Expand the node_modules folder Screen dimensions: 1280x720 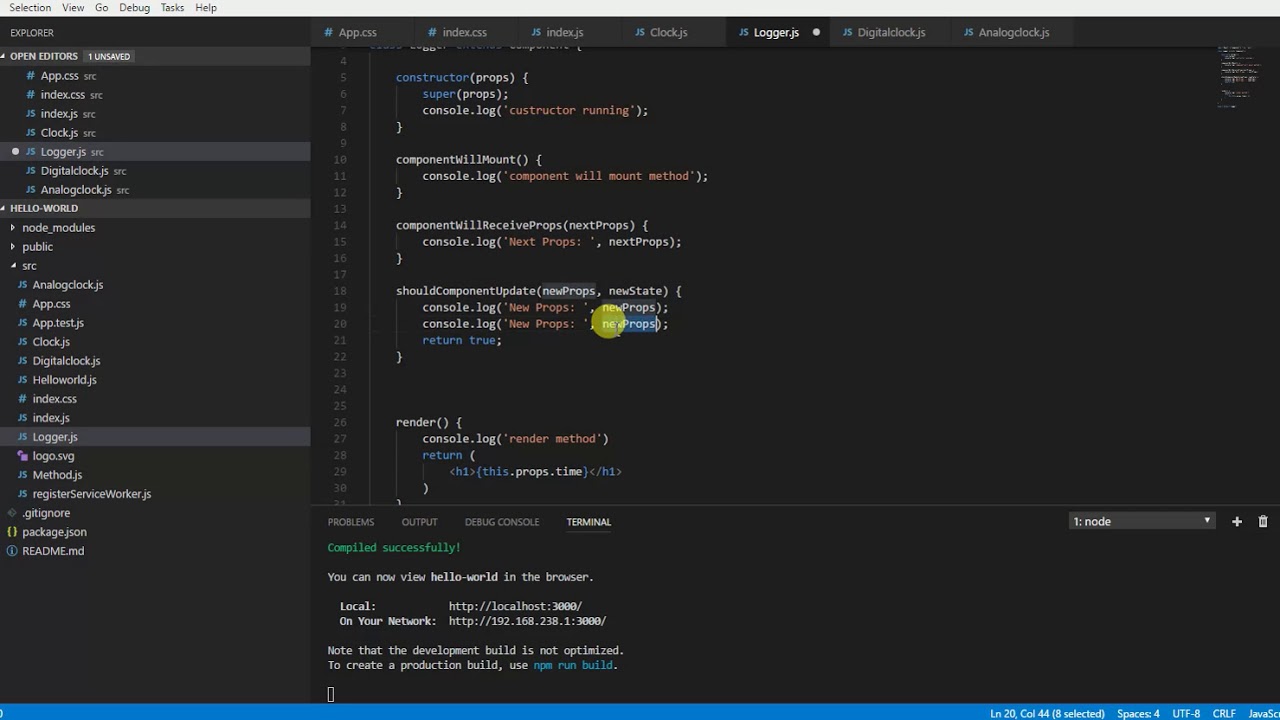(58, 227)
